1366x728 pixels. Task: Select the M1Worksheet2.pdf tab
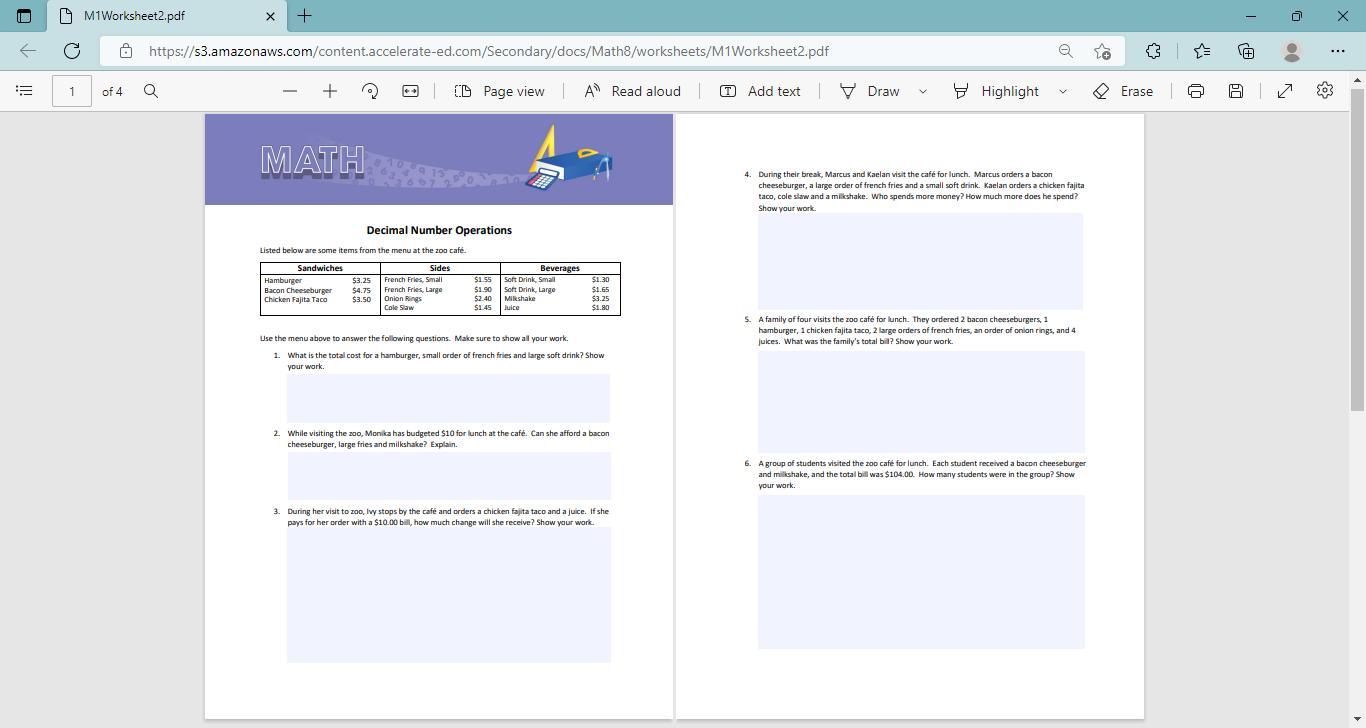coord(166,16)
